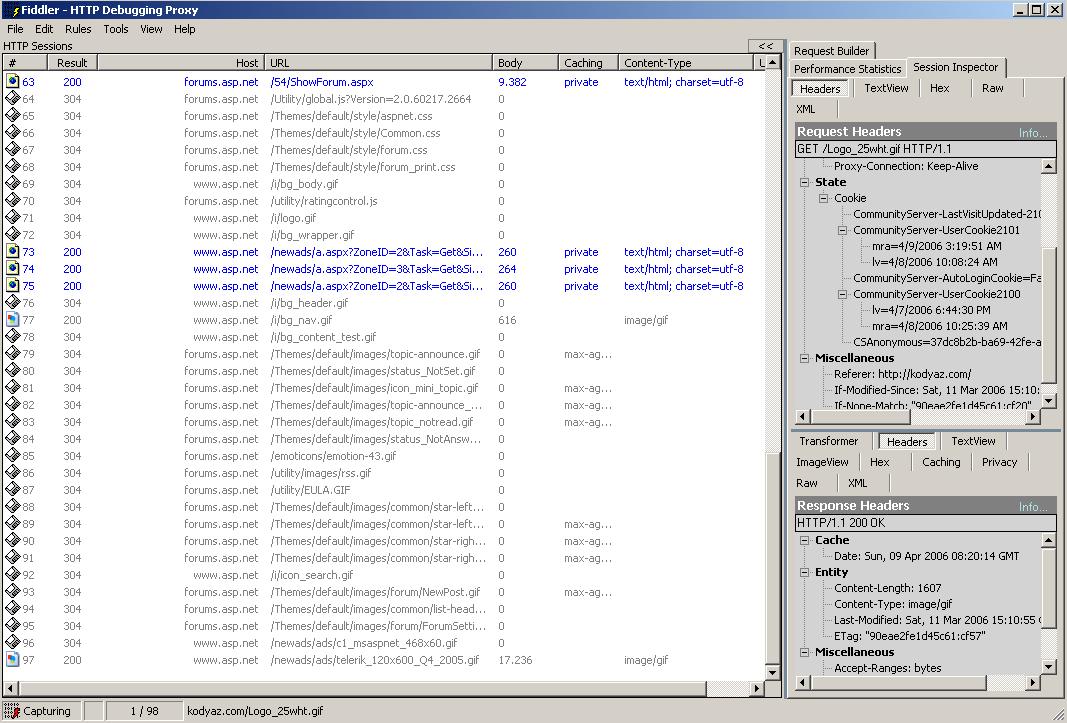Viewport: 1067px width, 723px height.
Task: Open the response Caching tab
Action: pyautogui.click(x=941, y=462)
